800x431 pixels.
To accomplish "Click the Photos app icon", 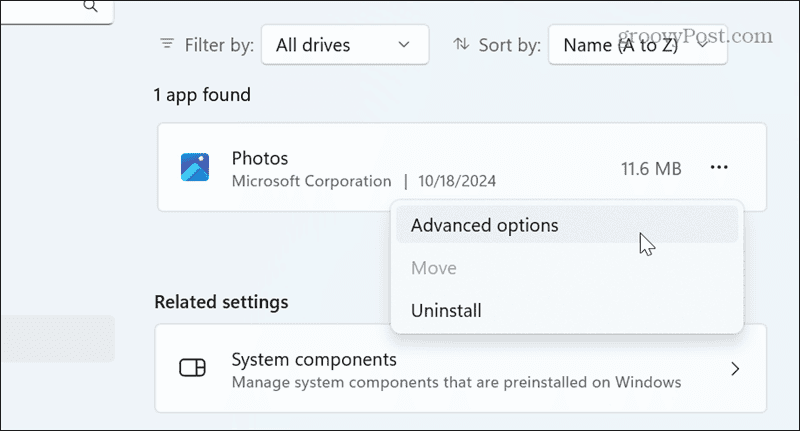I will [x=195, y=167].
